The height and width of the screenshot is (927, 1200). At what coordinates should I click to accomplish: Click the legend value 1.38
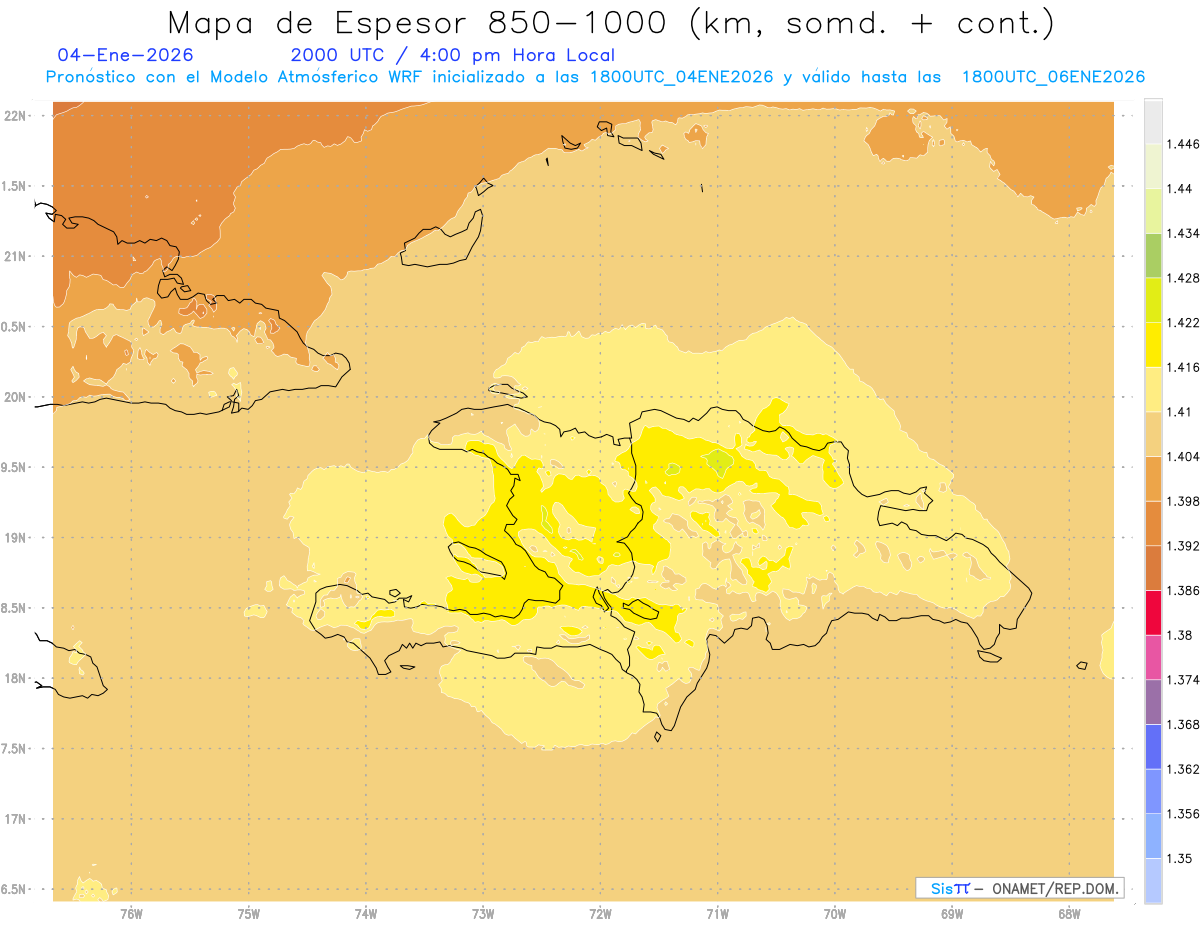pos(1180,635)
